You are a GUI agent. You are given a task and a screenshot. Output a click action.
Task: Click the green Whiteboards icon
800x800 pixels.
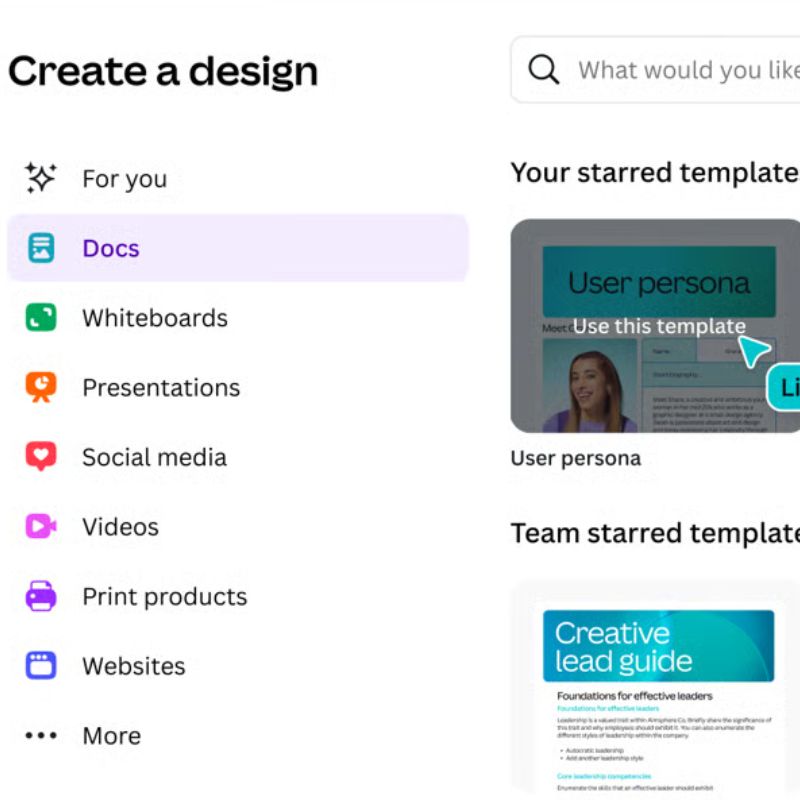pos(41,318)
